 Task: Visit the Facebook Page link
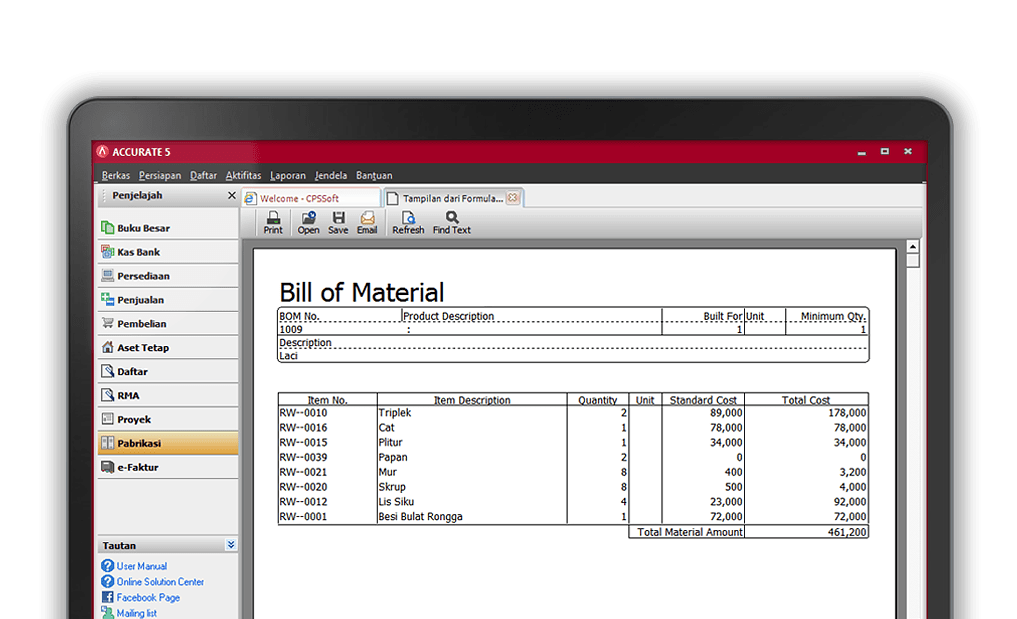point(148,597)
